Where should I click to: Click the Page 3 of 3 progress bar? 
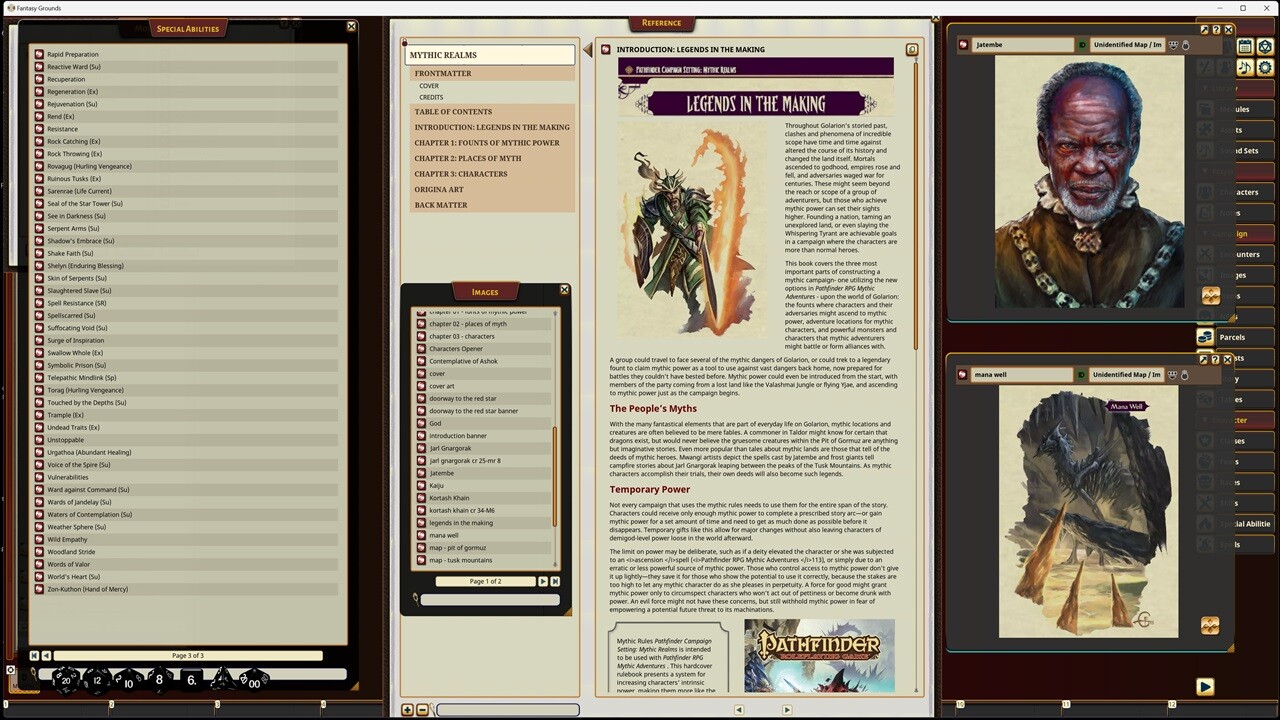(187, 655)
